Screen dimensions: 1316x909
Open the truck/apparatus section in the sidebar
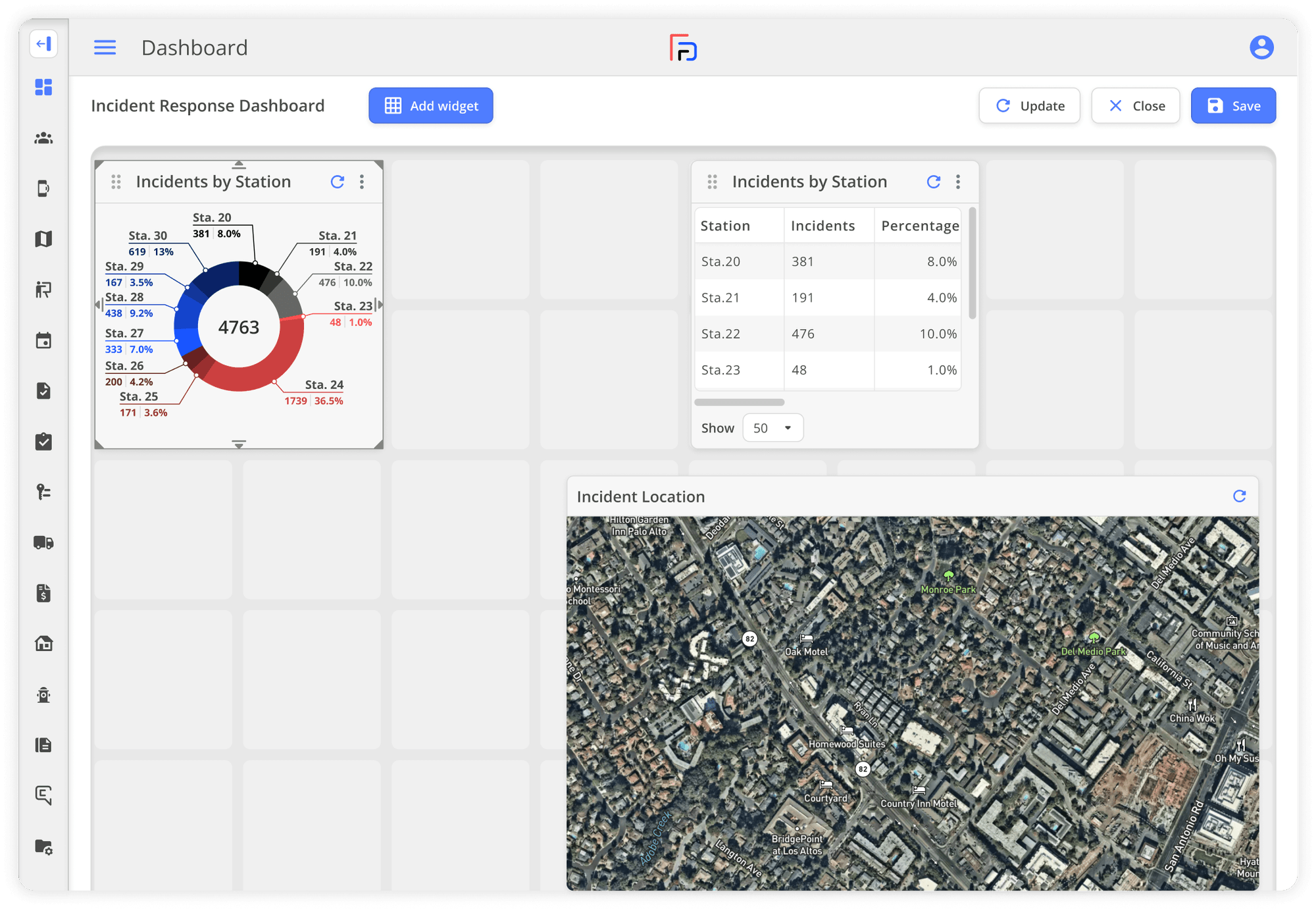tap(43, 543)
